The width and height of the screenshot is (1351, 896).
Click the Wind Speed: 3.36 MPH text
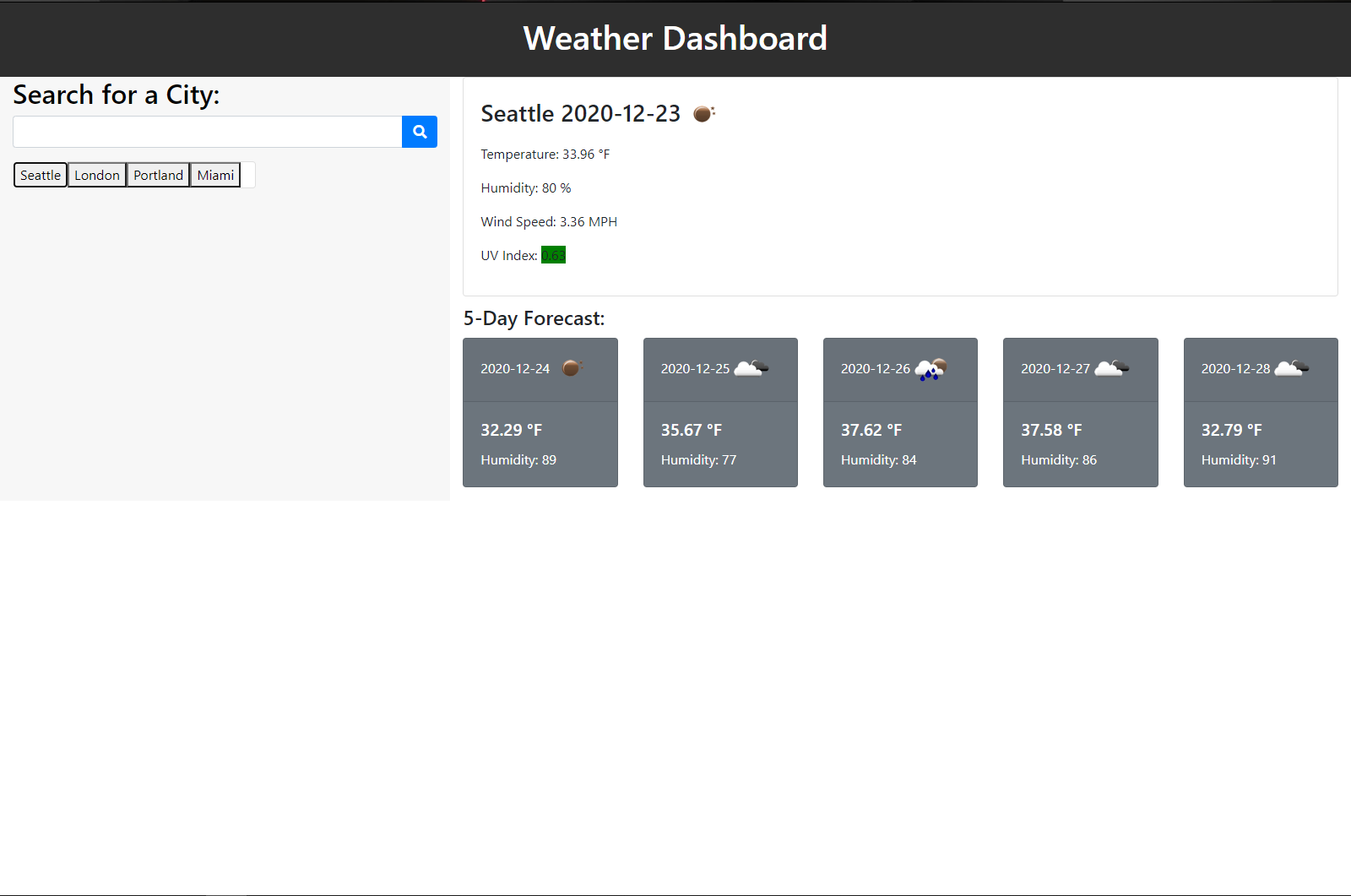pos(549,222)
